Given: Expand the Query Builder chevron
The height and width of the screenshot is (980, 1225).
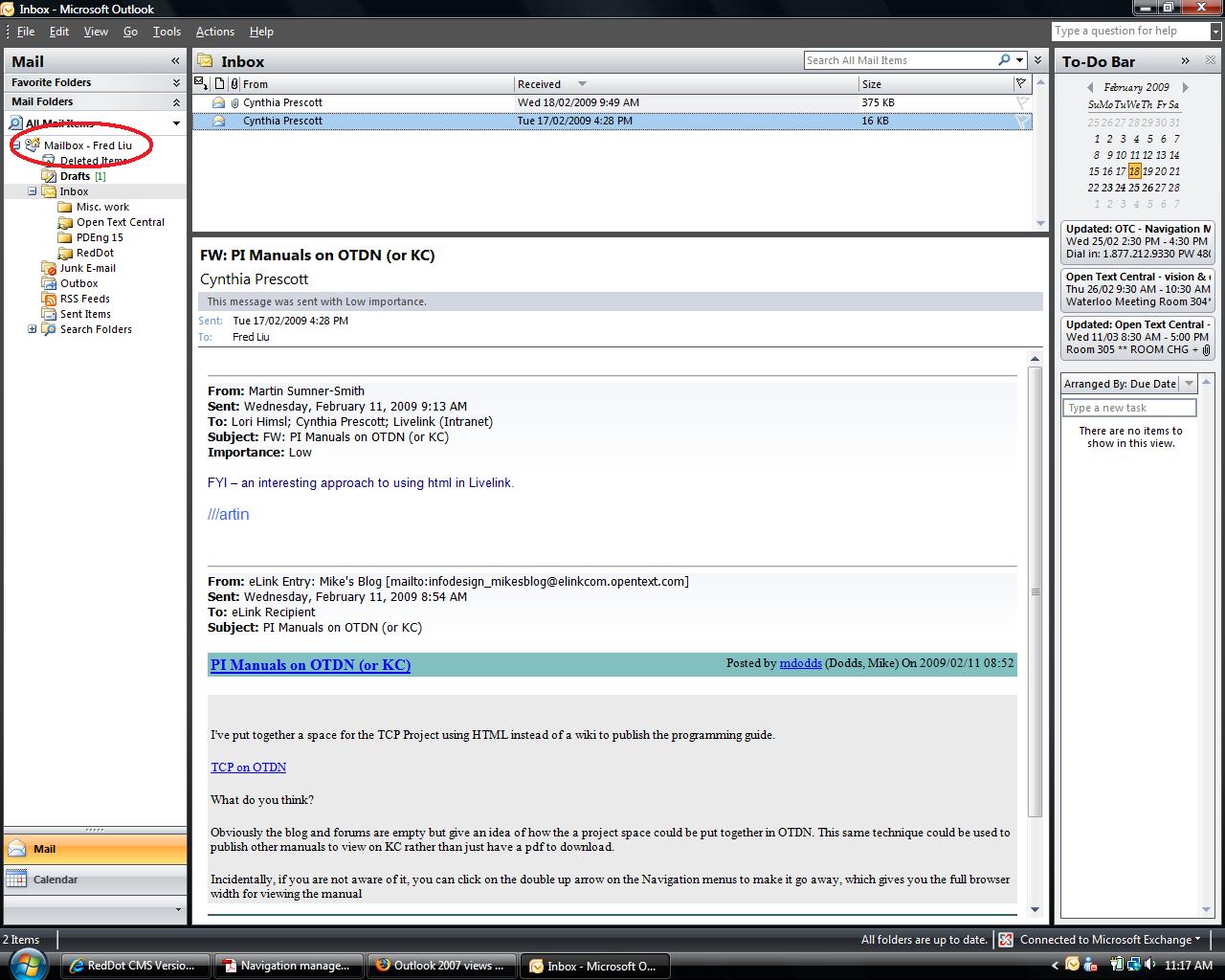Looking at the screenshot, I should [x=1038, y=60].
